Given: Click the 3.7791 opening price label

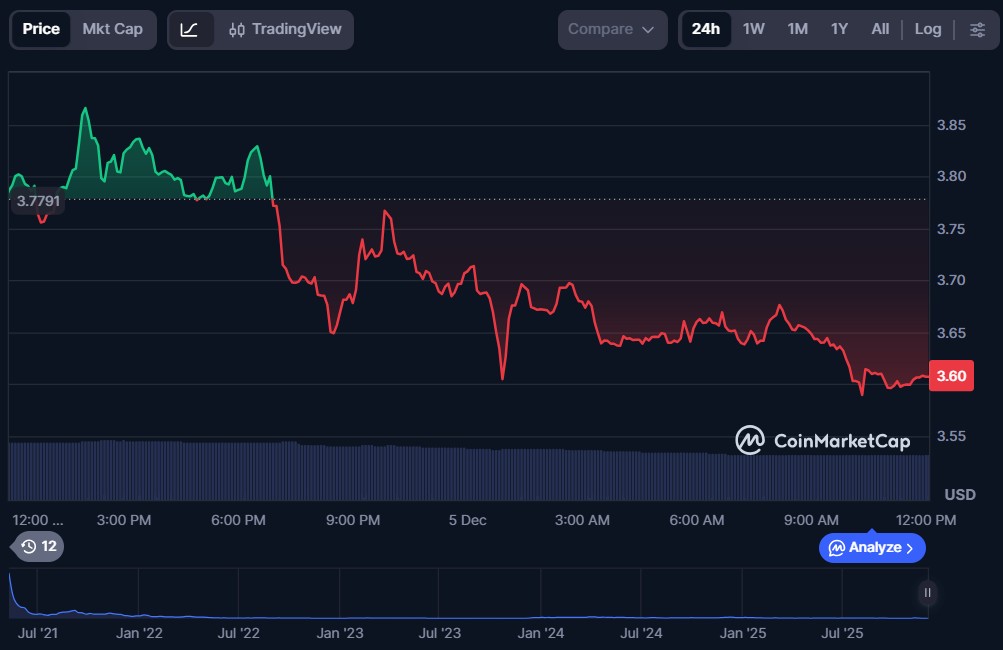Looking at the screenshot, I should tap(37, 201).
